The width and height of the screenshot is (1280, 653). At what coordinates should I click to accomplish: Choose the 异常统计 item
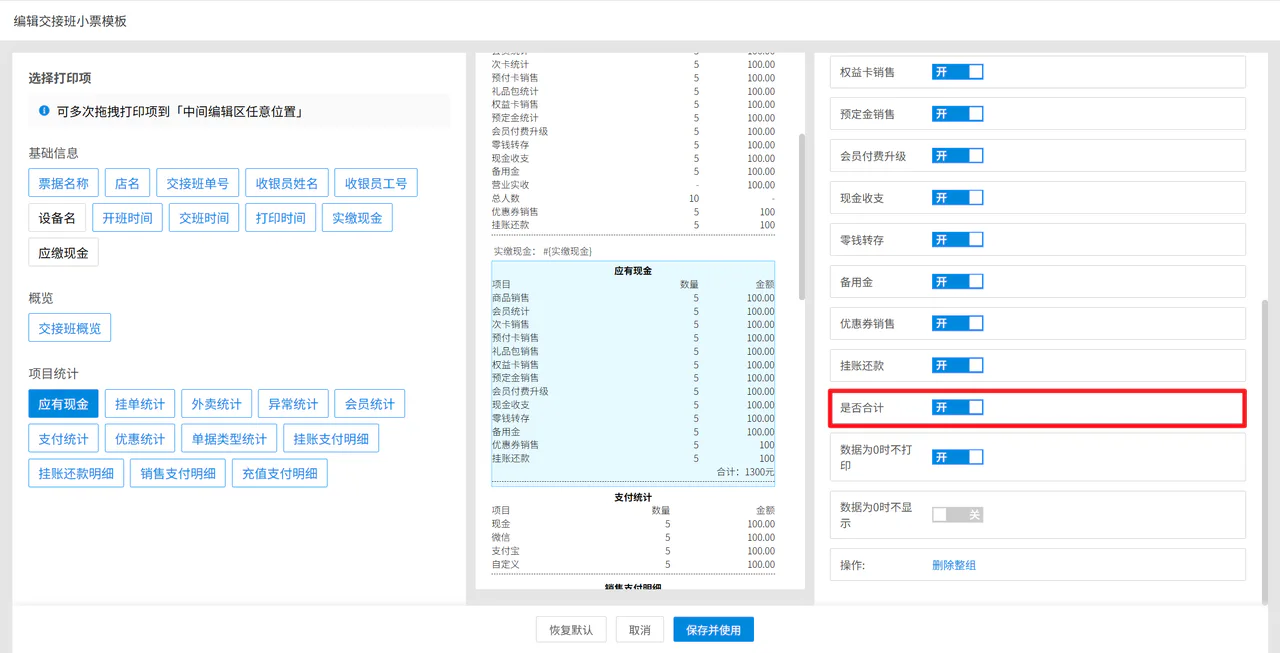pyautogui.click(x=293, y=404)
